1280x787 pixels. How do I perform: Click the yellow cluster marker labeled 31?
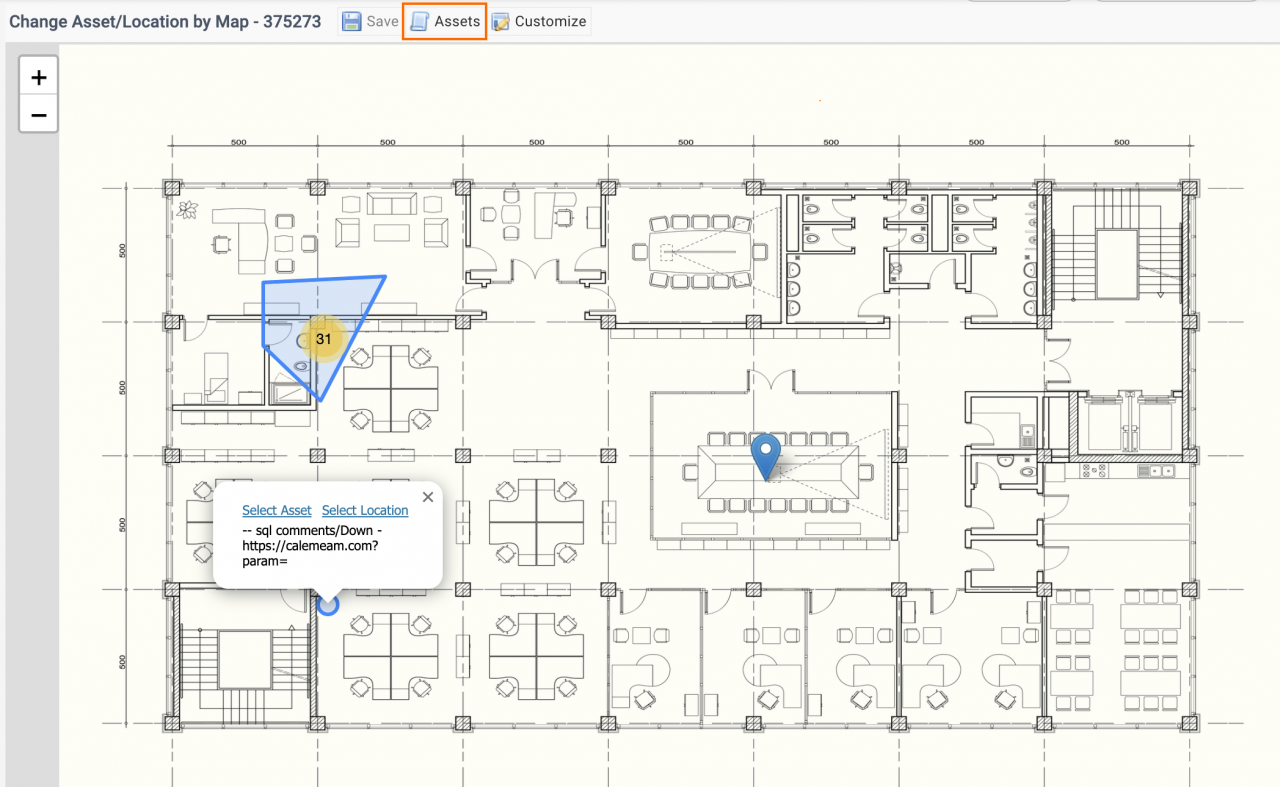323,339
